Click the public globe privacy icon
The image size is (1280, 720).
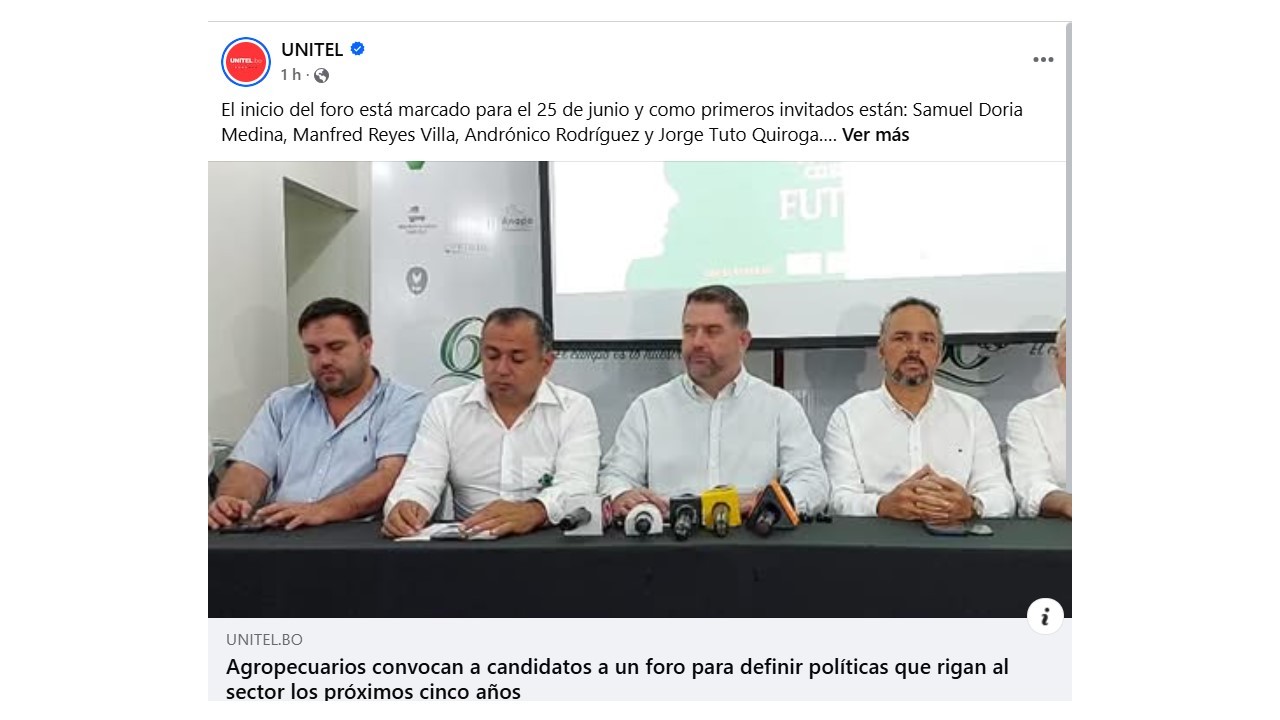(x=321, y=75)
